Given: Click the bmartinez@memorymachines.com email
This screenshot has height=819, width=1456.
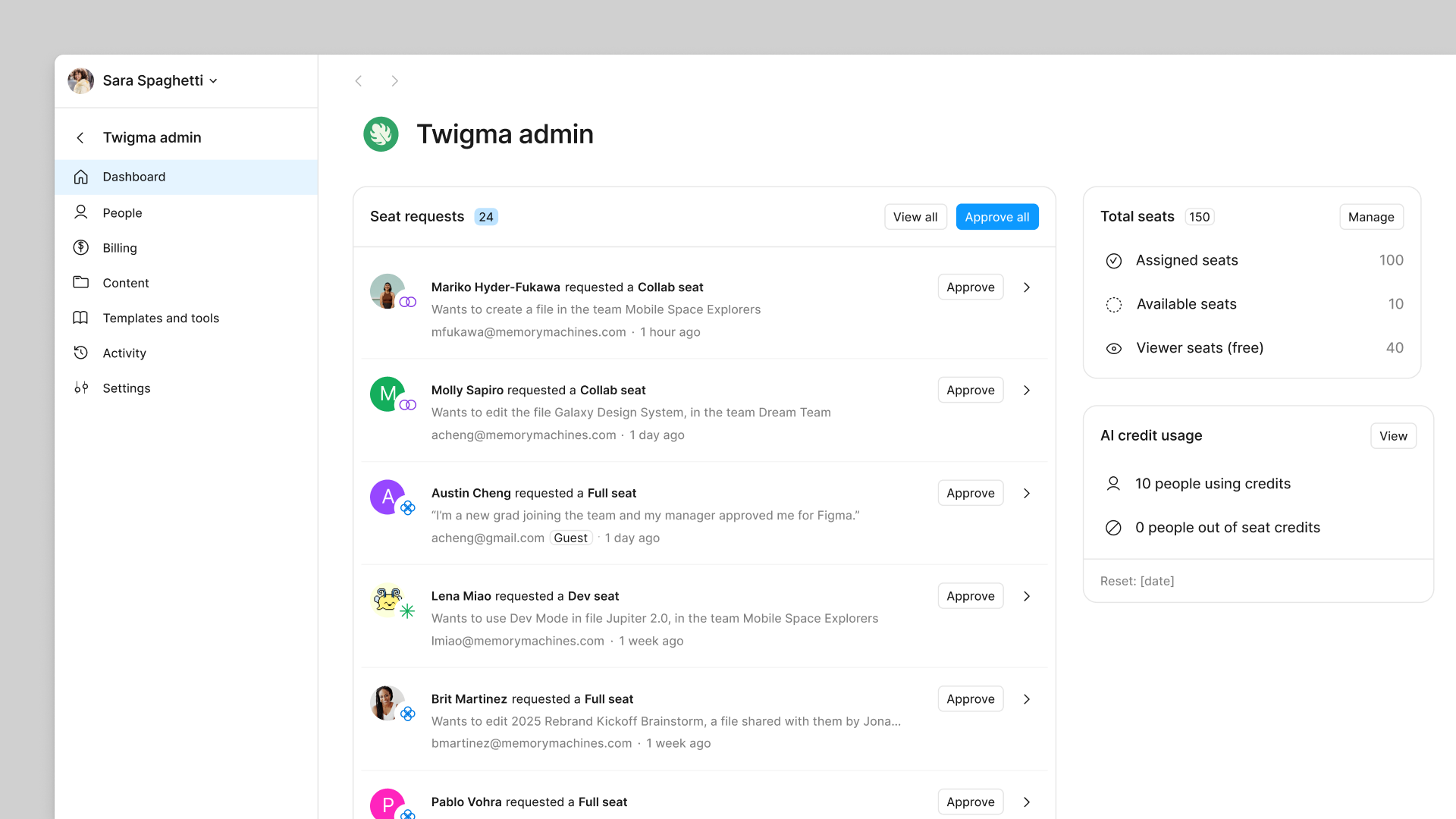Looking at the screenshot, I should 532,743.
